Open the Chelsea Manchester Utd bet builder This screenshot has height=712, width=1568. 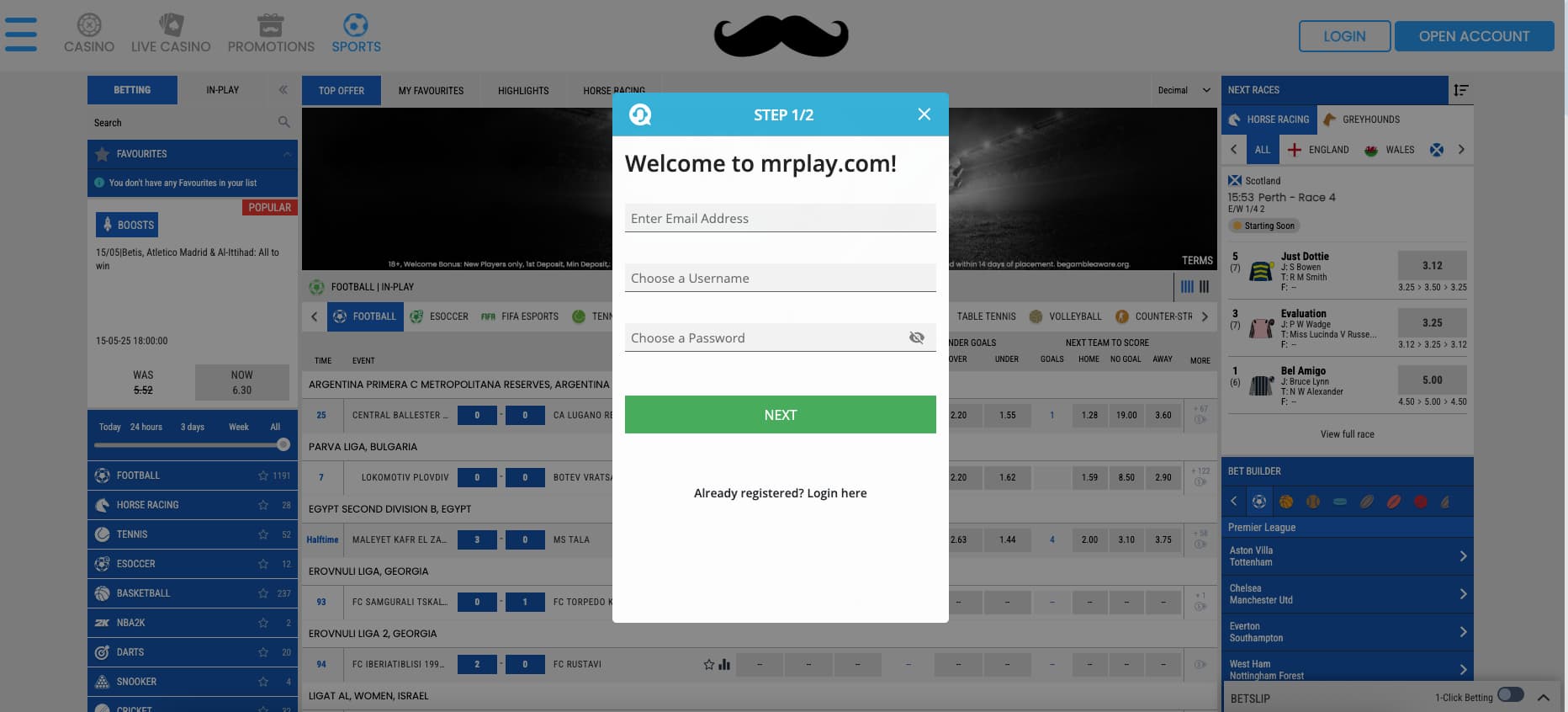click(x=1347, y=594)
